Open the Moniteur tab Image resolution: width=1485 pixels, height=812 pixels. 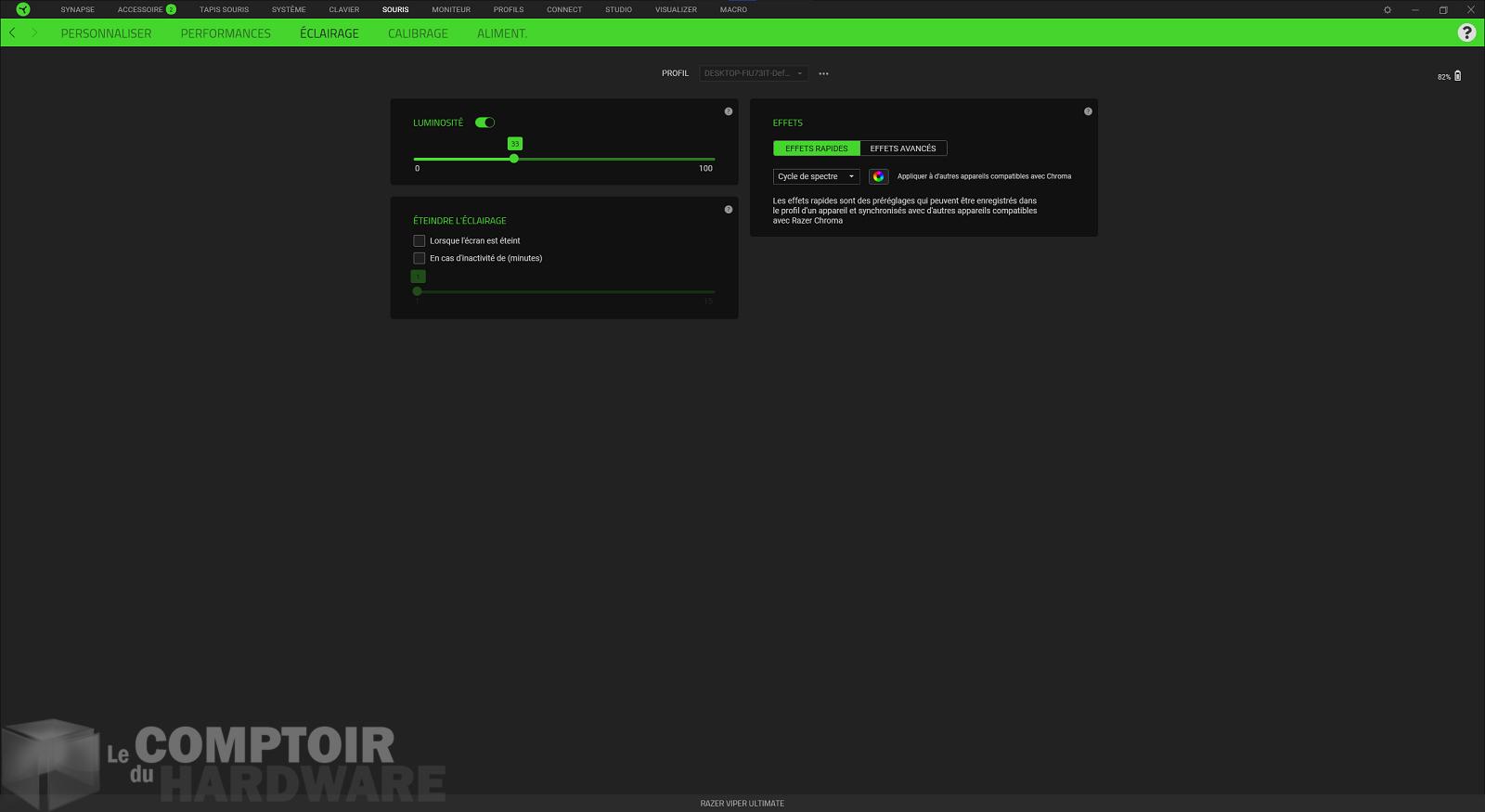tap(451, 9)
